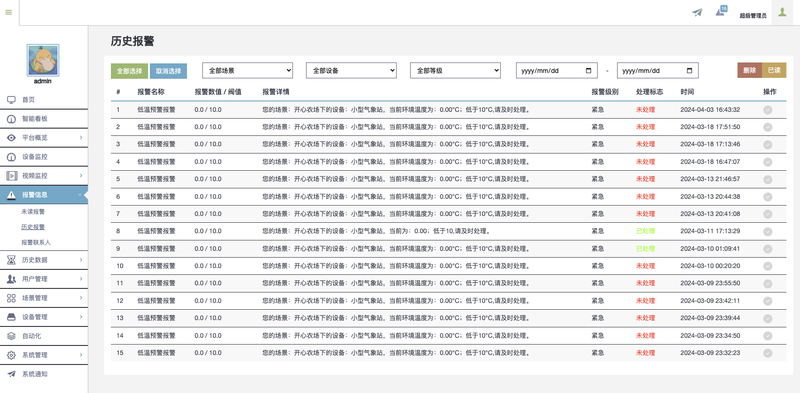Image resolution: width=800 pixels, height=393 pixels.
Task: Toggle check mark for row 13 alarm
Action: point(767,318)
